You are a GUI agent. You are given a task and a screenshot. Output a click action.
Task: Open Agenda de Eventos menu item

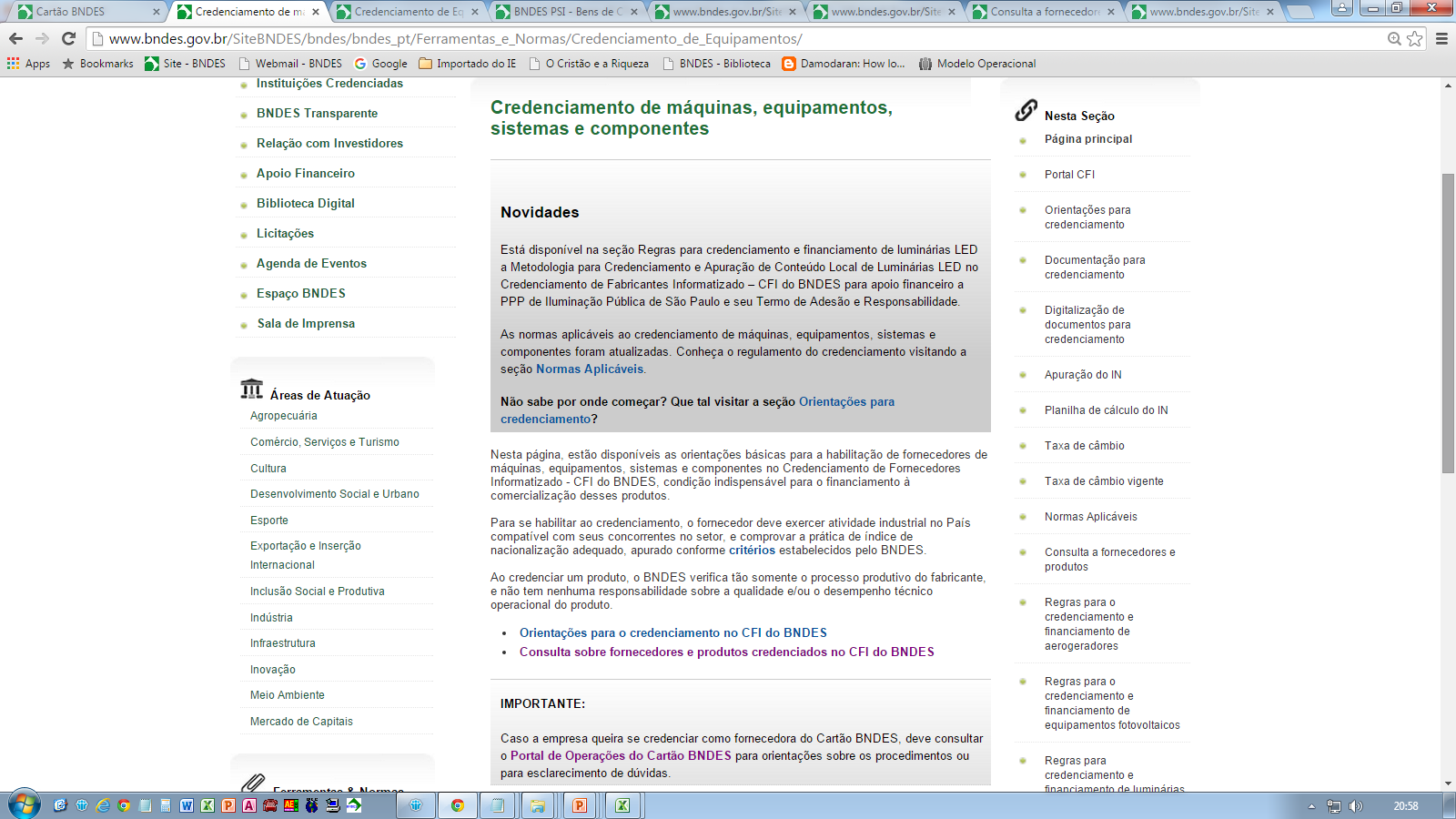311,263
